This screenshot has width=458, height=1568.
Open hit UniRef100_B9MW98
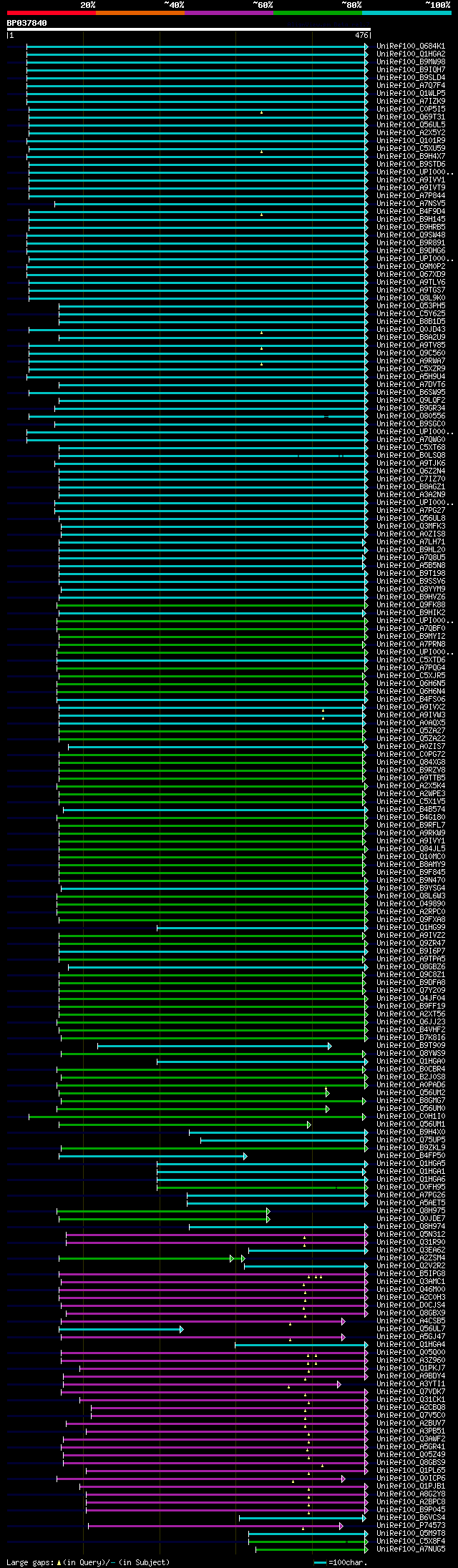[x=411, y=62]
